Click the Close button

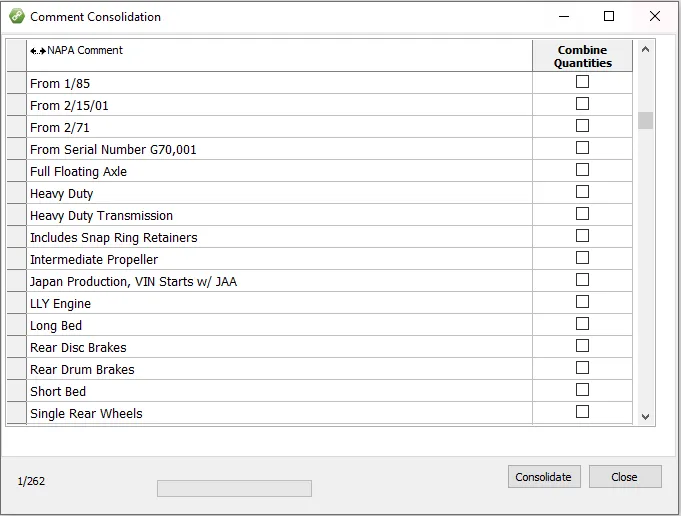(625, 477)
